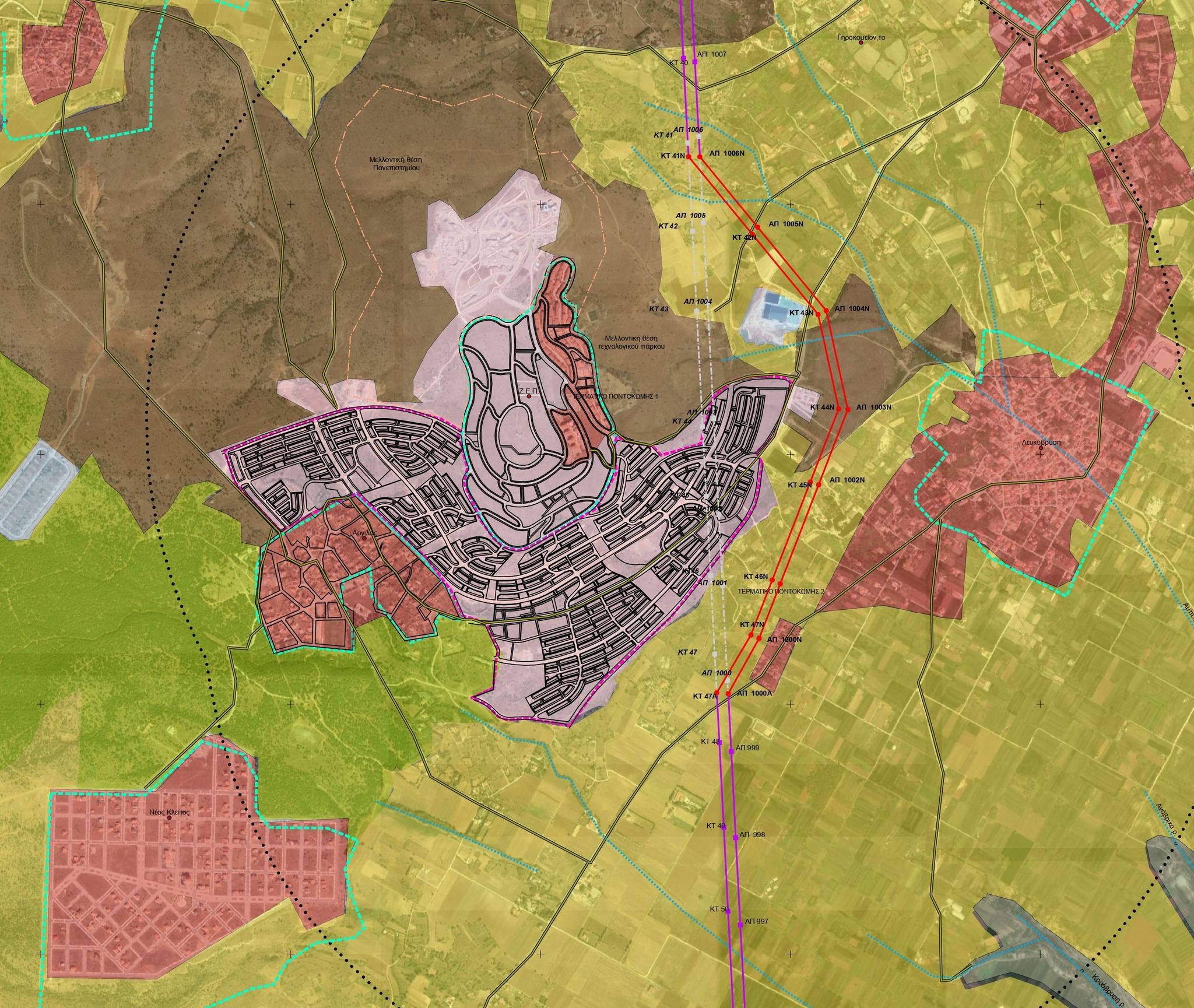Click the red marker at ΚΤ 41Ν

(x=689, y=157)
